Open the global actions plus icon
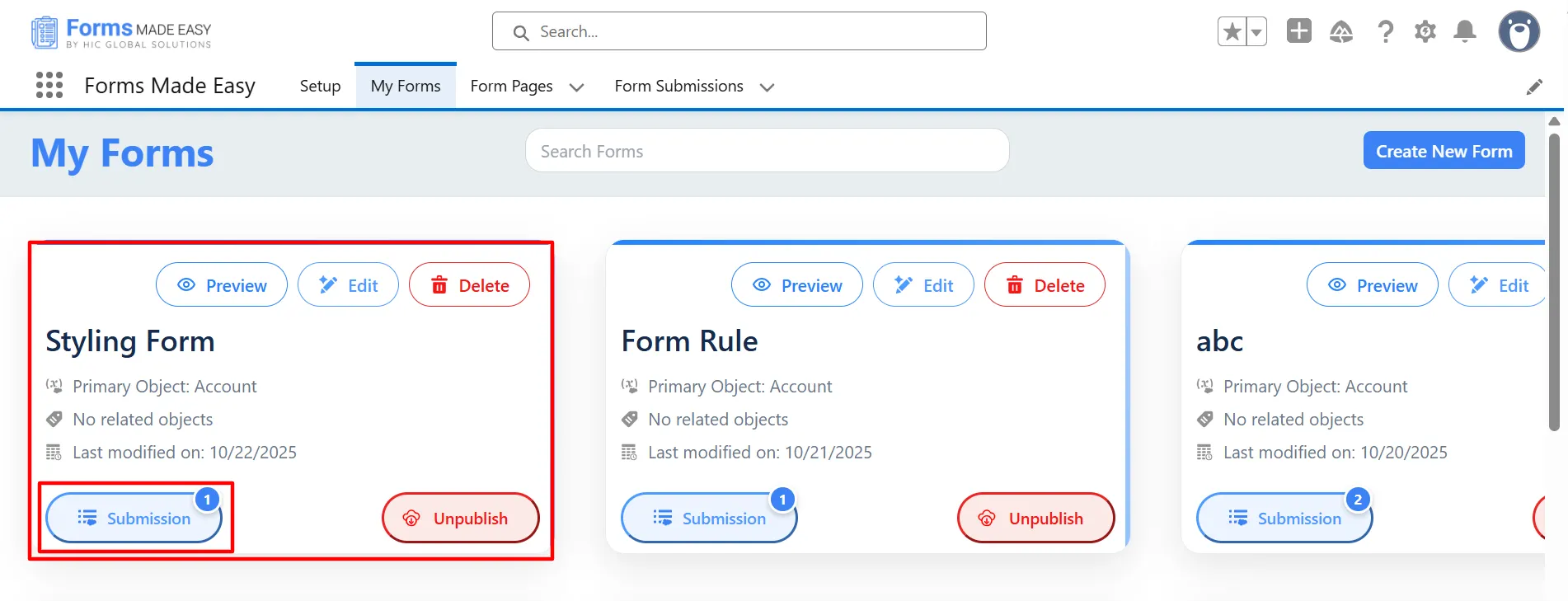Image resolution: width=1568 pixels, height=601 pixels. click(x=1298, y=31)
